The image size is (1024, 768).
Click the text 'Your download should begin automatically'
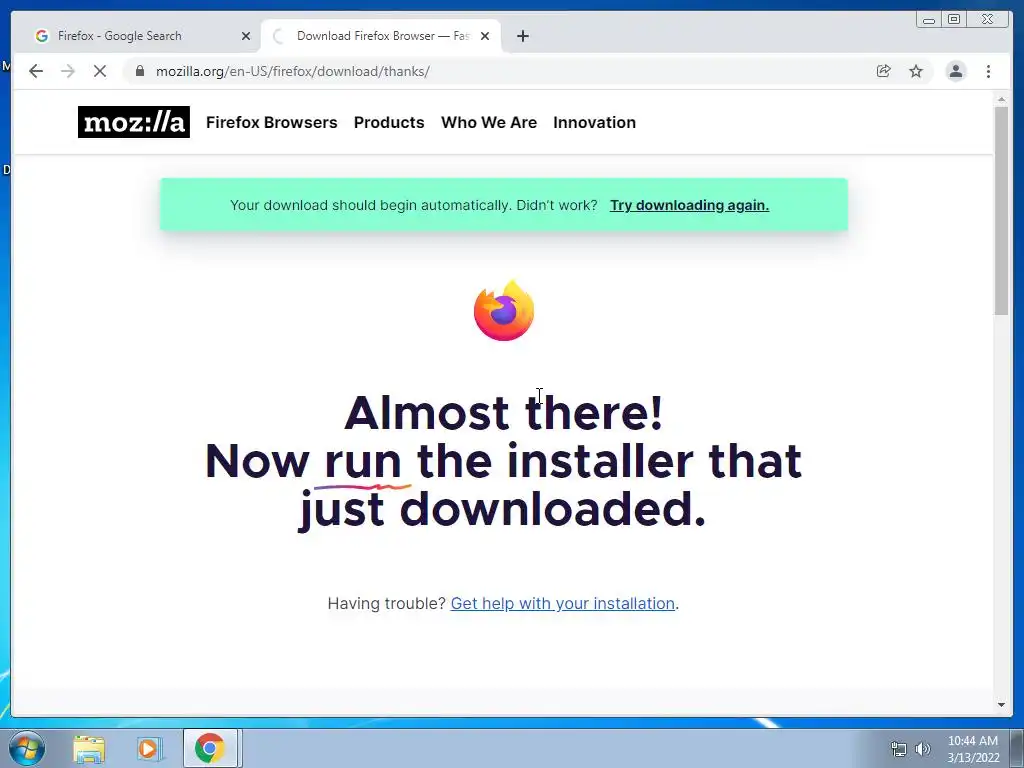tap(372, 205)
